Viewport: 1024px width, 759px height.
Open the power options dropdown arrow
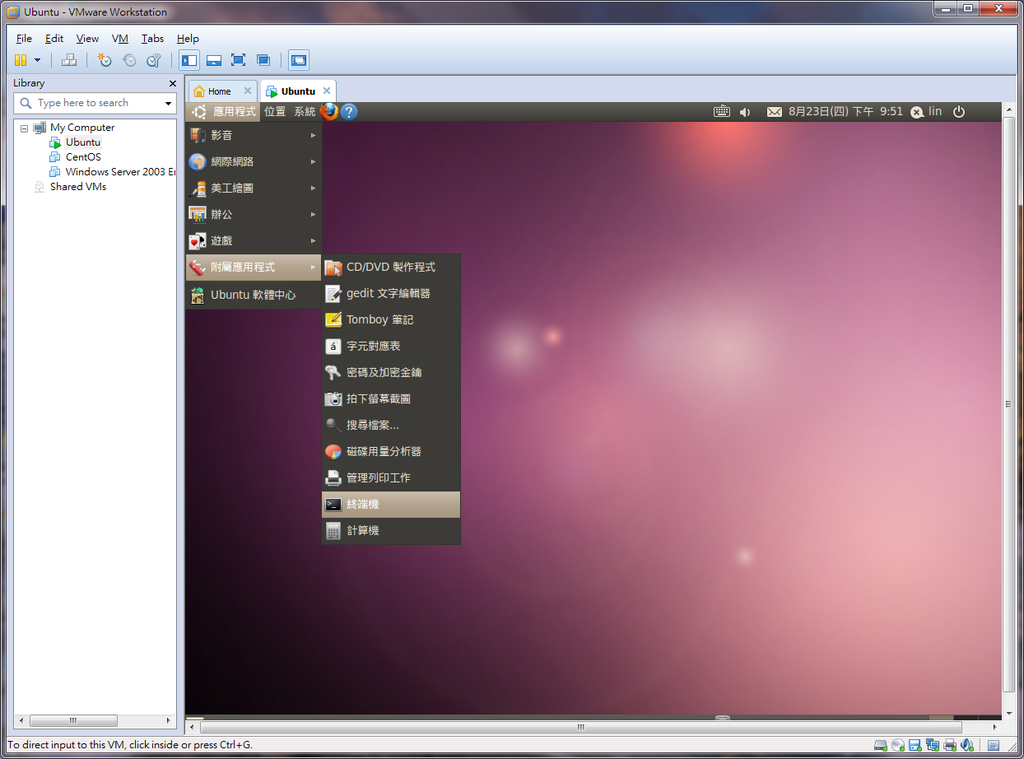[x=37, y=60]
